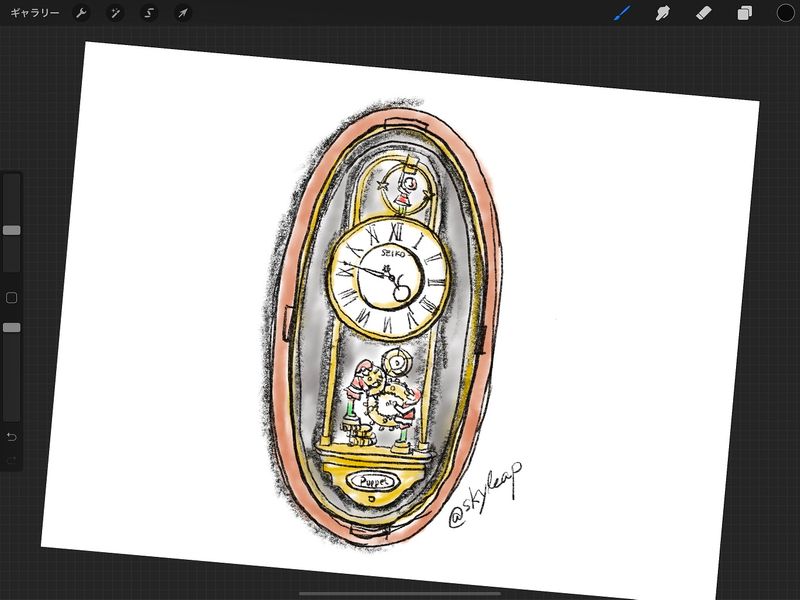Tap the Puppet label plate in drawing
800x600 pixels.
pos(375,480)
